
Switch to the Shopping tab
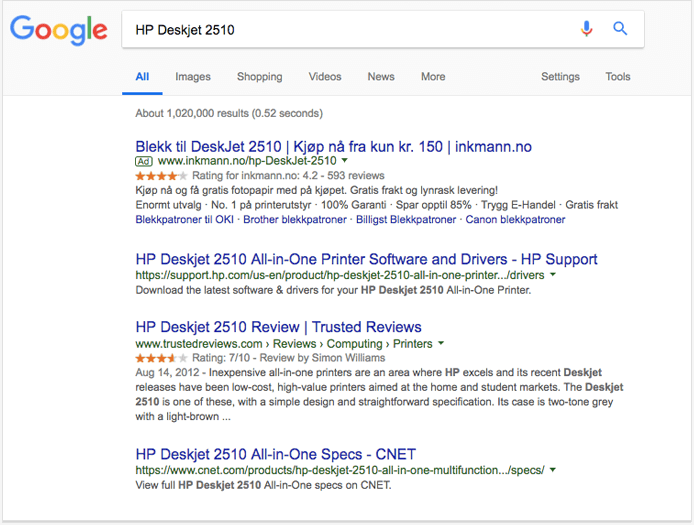(259, 77)
